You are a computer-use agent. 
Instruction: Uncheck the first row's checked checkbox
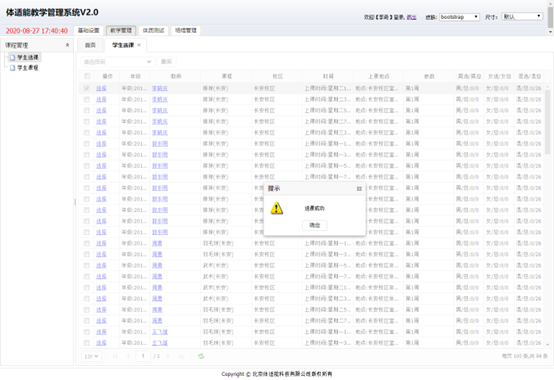87,88
